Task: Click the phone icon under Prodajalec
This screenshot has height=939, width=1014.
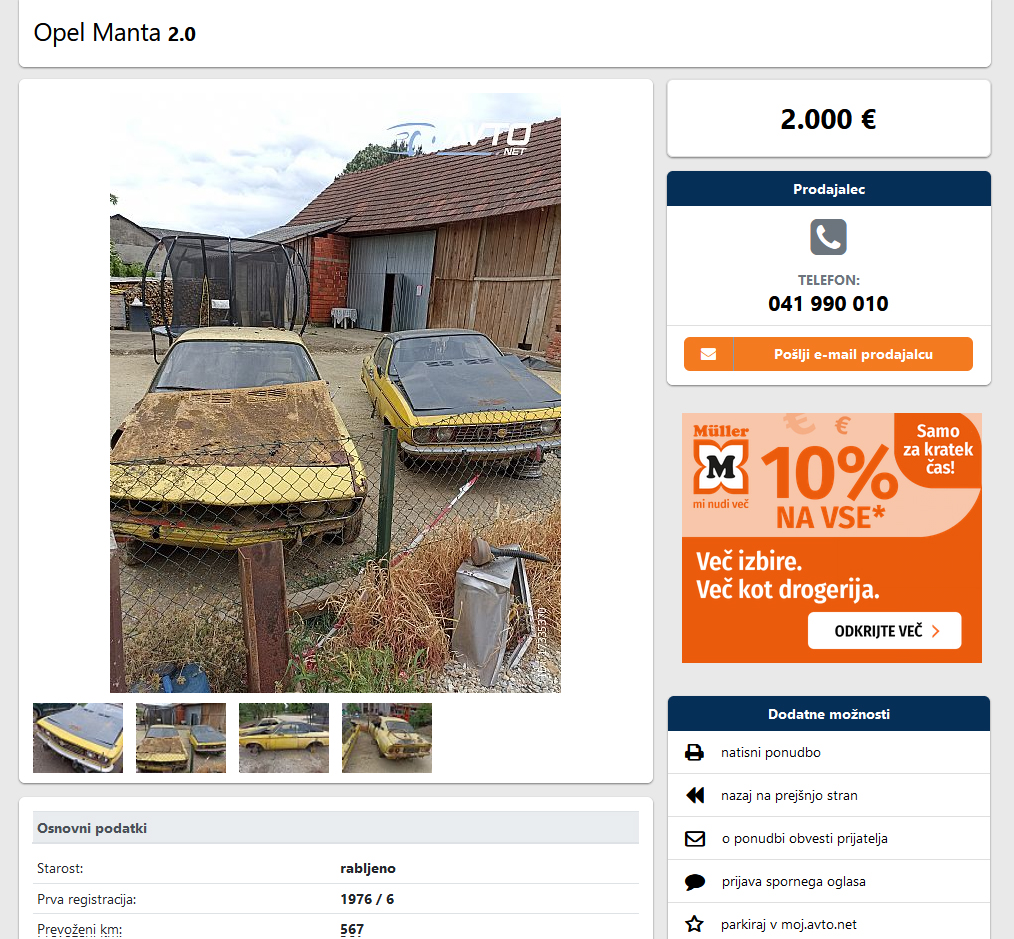Action: click(x=828, y=237)
